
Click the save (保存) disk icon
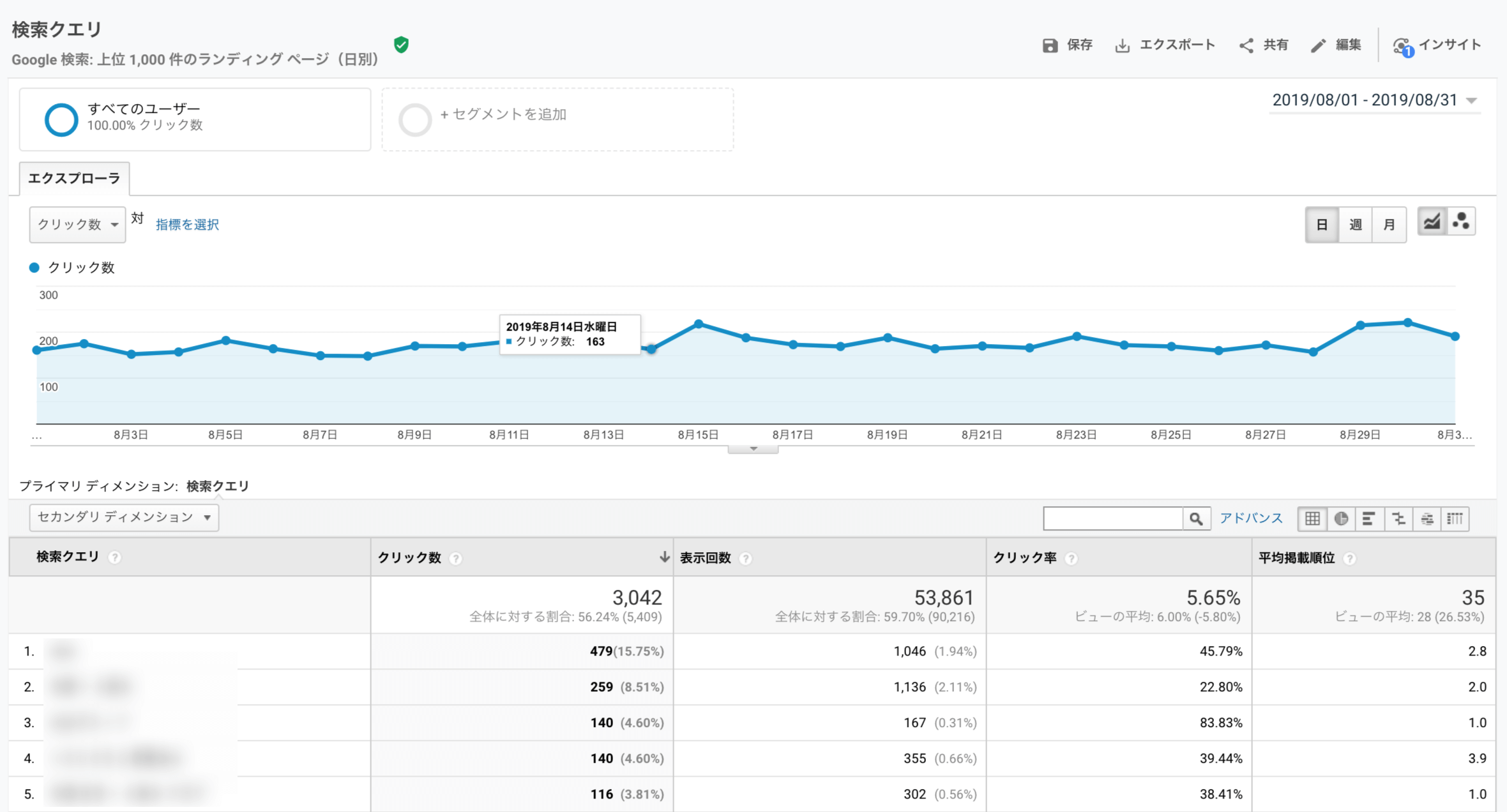tap(1050, 45)
